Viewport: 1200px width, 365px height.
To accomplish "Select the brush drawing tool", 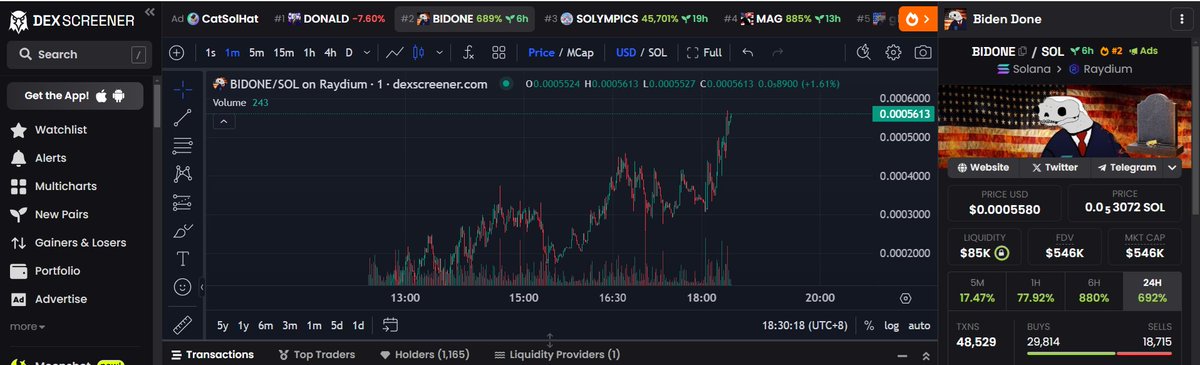I will 182,230.
